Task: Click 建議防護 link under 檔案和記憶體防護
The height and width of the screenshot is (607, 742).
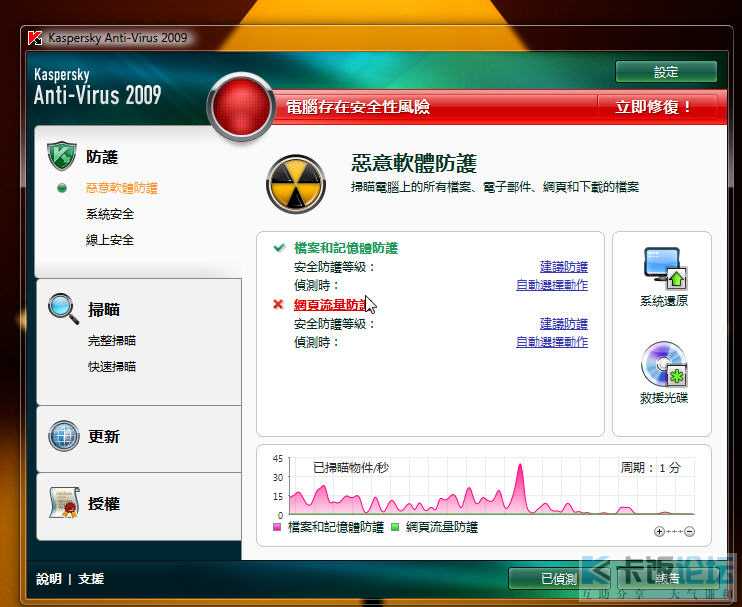Action: pyautogui.click(x=564, y=267)
